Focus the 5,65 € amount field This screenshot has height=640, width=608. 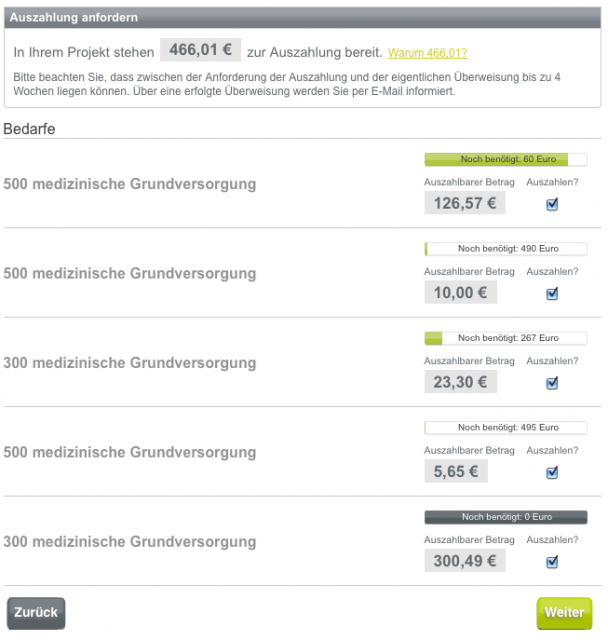pos(465,472)
